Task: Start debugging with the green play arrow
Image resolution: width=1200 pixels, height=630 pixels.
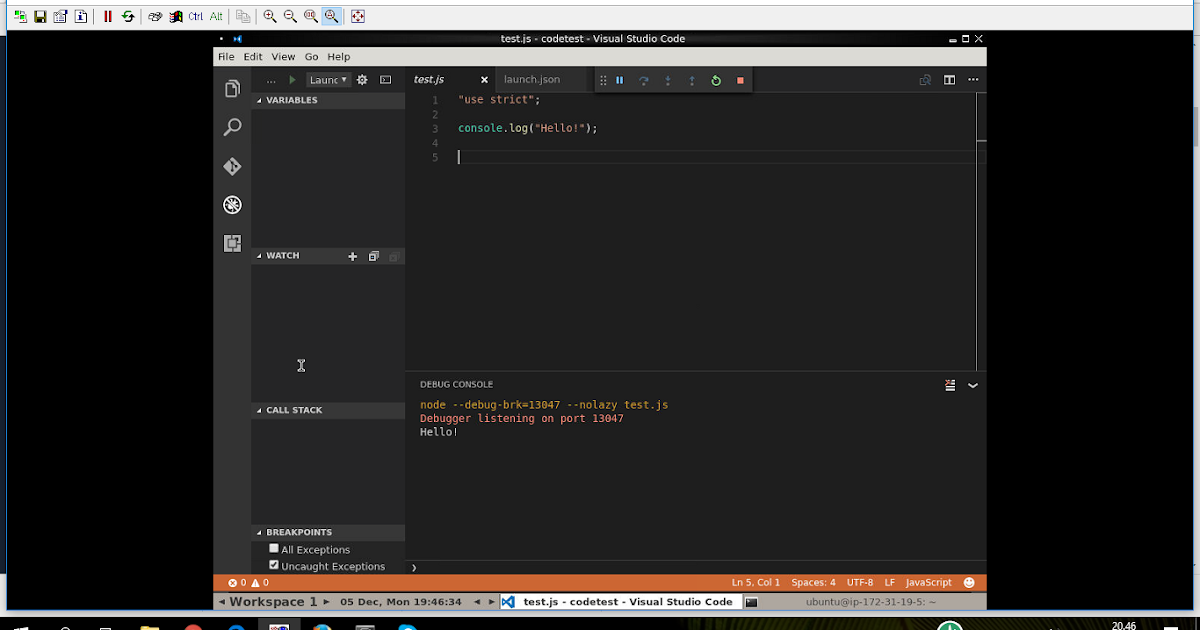Action: pyautogui.click(x=292, y=80)
